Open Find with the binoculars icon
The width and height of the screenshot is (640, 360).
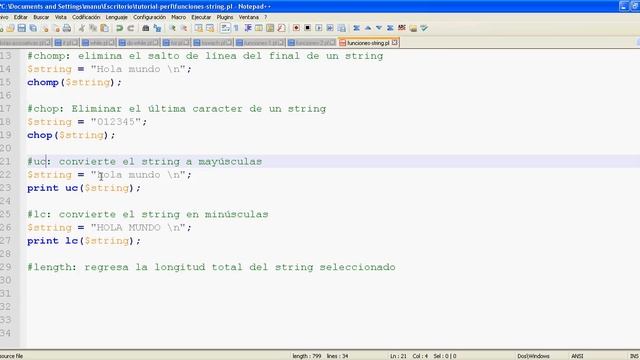coord(145,28)
